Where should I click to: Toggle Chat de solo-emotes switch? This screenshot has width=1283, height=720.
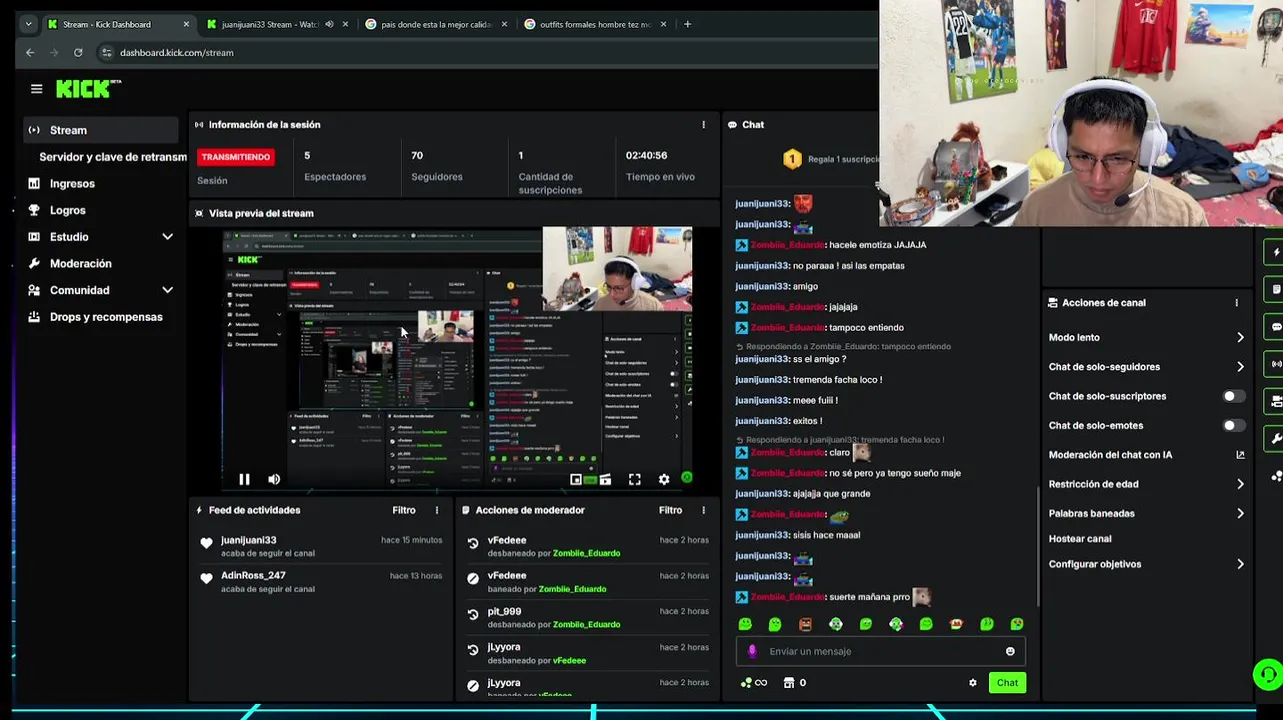[1234, 425]
